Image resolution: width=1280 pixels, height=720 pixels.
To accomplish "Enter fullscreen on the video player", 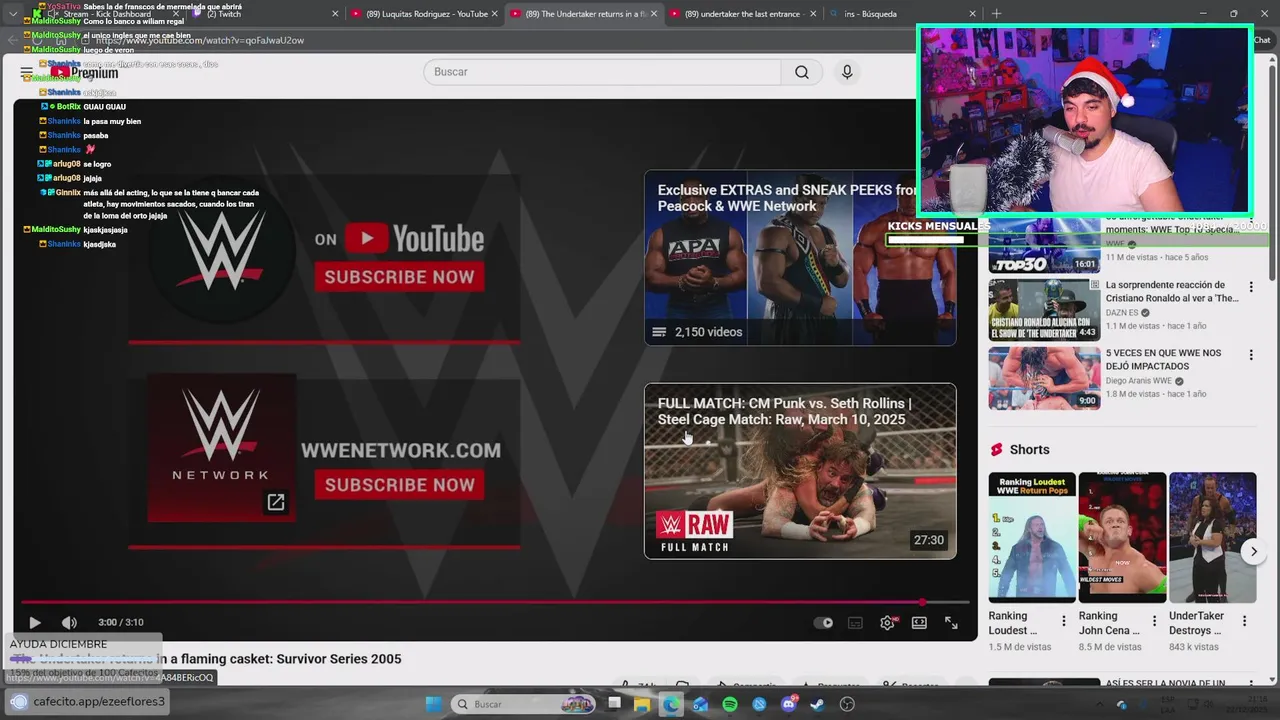I will pos(951,622).
